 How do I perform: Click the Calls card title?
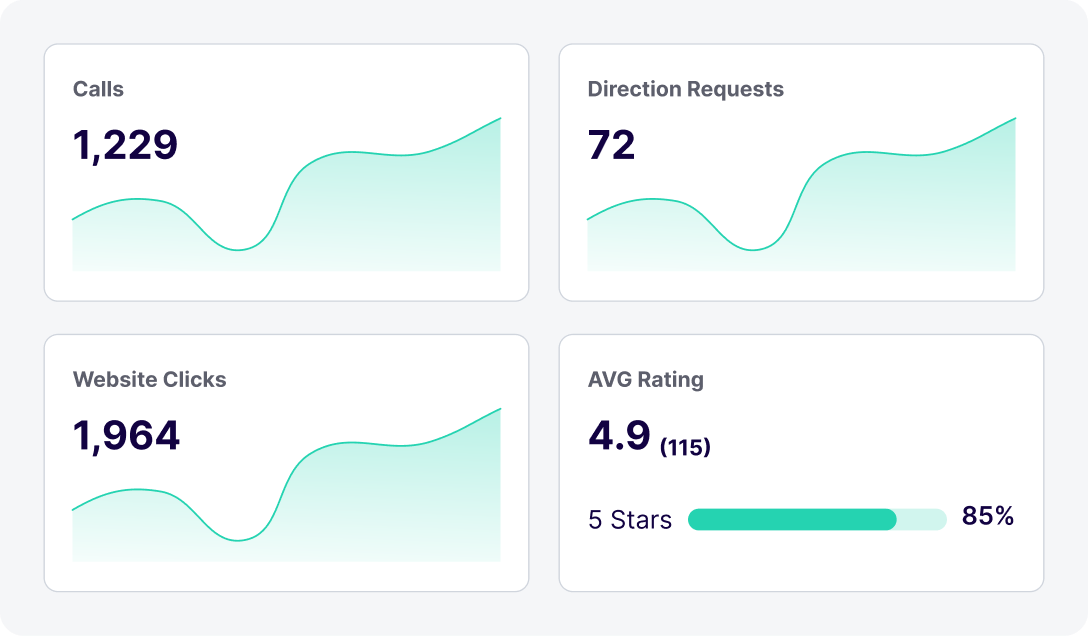click(x=98, y=89)
